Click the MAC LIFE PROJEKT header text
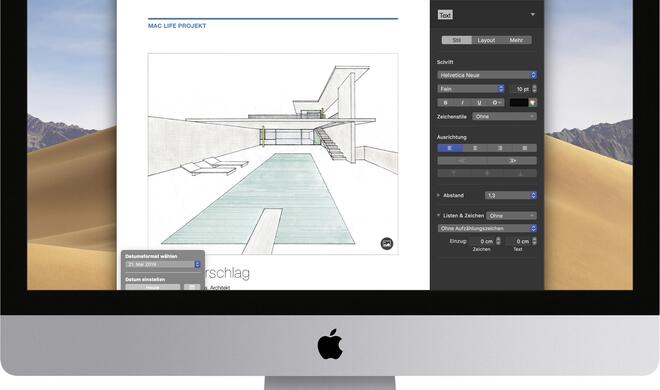Screen dimensions: 660x390 tap(177, 26)
